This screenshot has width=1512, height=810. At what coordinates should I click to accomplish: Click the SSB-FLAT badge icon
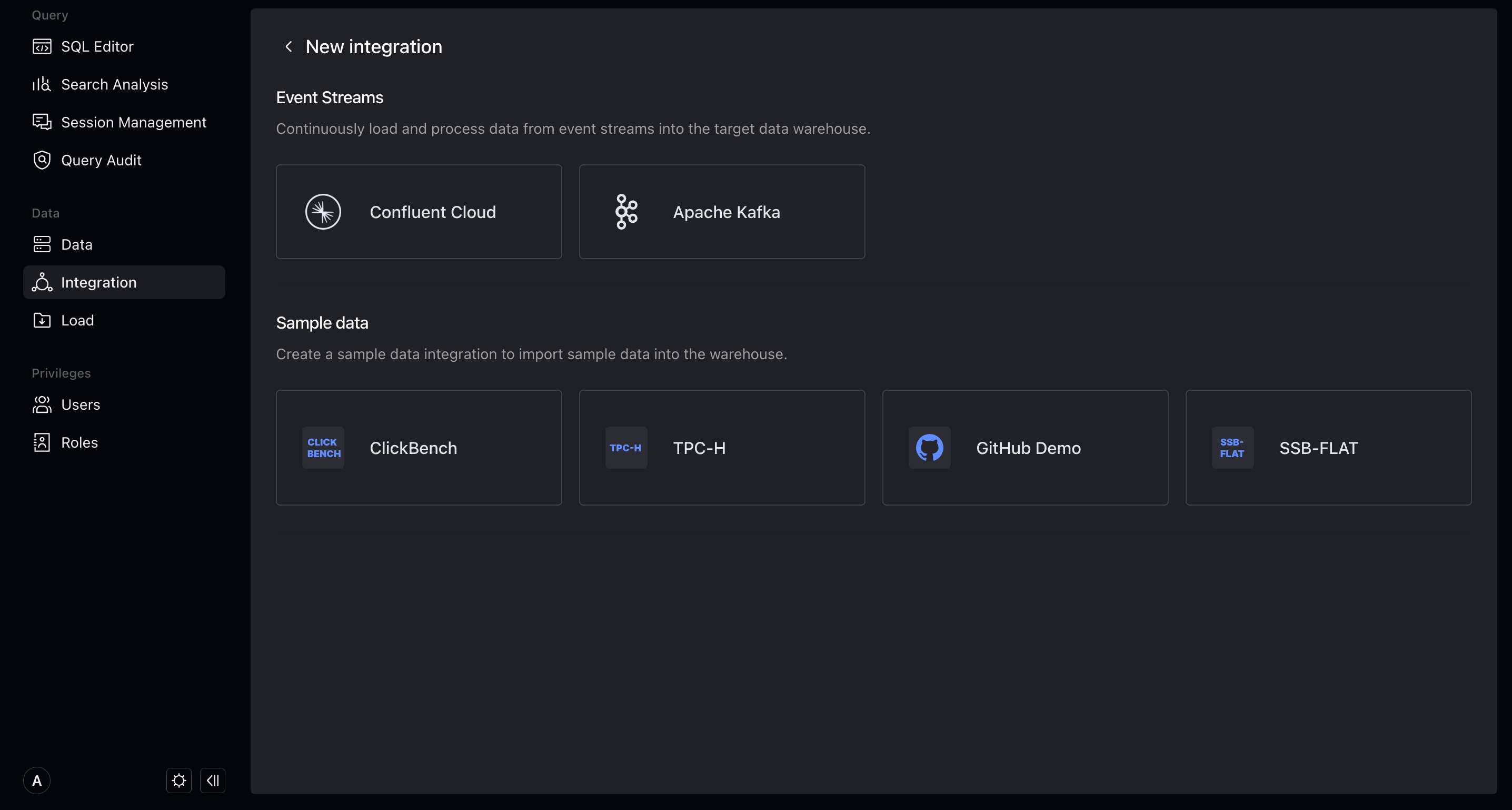1232,448
